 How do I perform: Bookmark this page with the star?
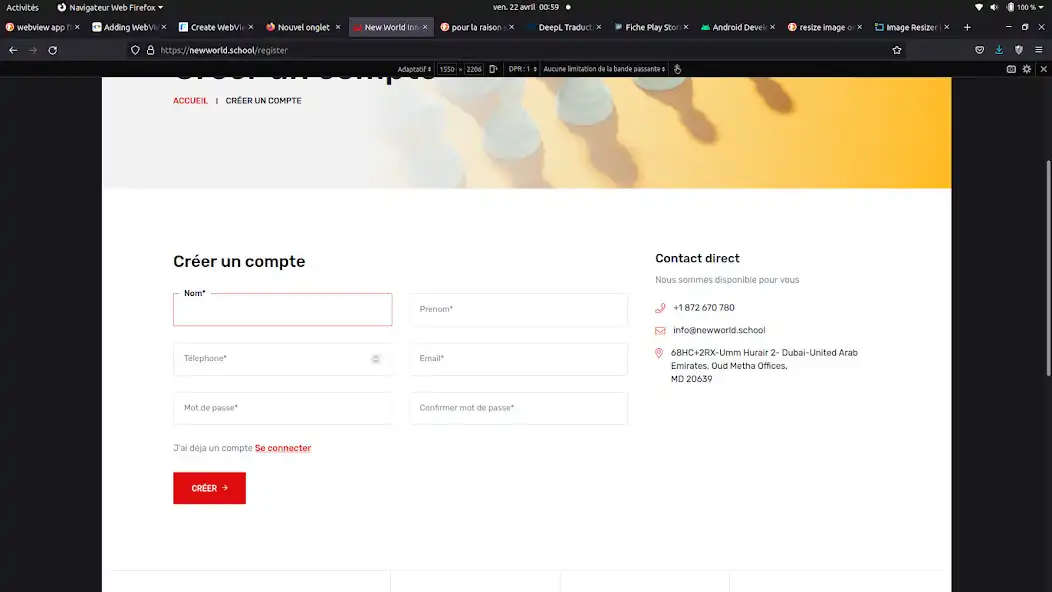click(897, 50)
